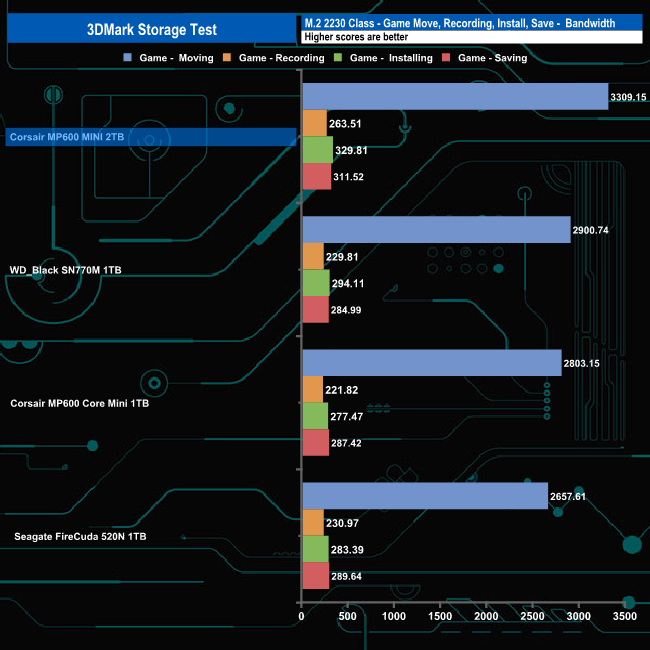
Task: Click the 294.11 data value
Action: [x=348, y=283]
